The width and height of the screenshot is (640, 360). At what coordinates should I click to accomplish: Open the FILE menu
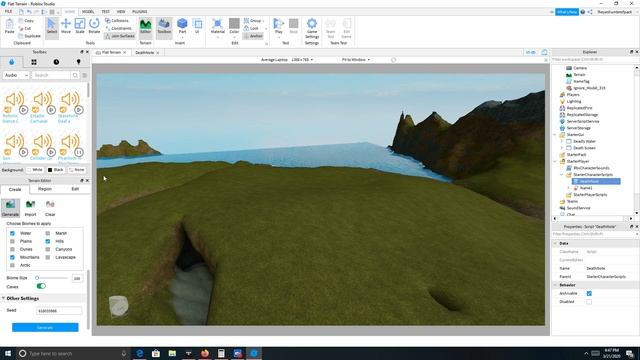point(8,12)
